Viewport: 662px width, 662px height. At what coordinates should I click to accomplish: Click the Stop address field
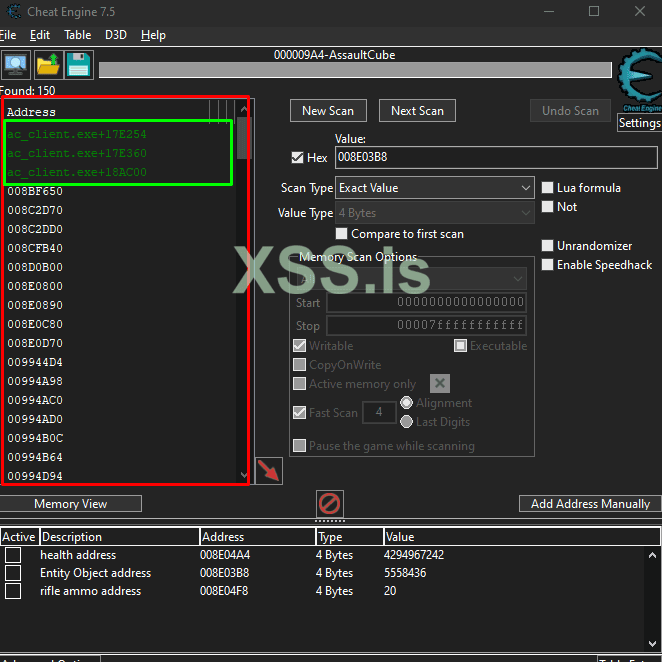click(426, 325)
